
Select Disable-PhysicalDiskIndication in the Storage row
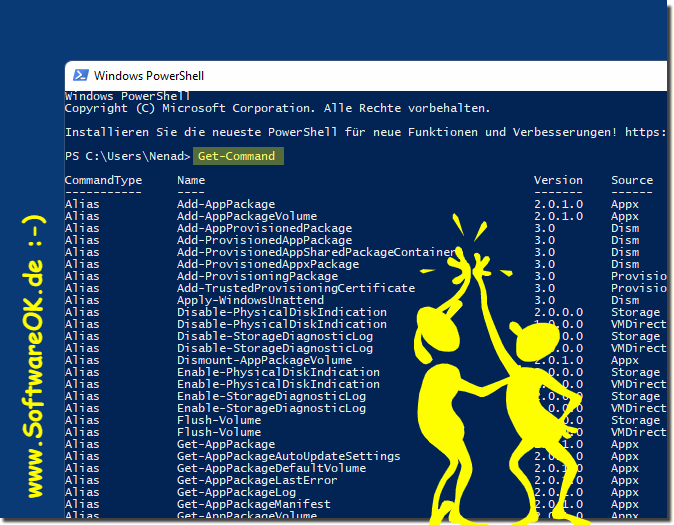coord(282,312)
